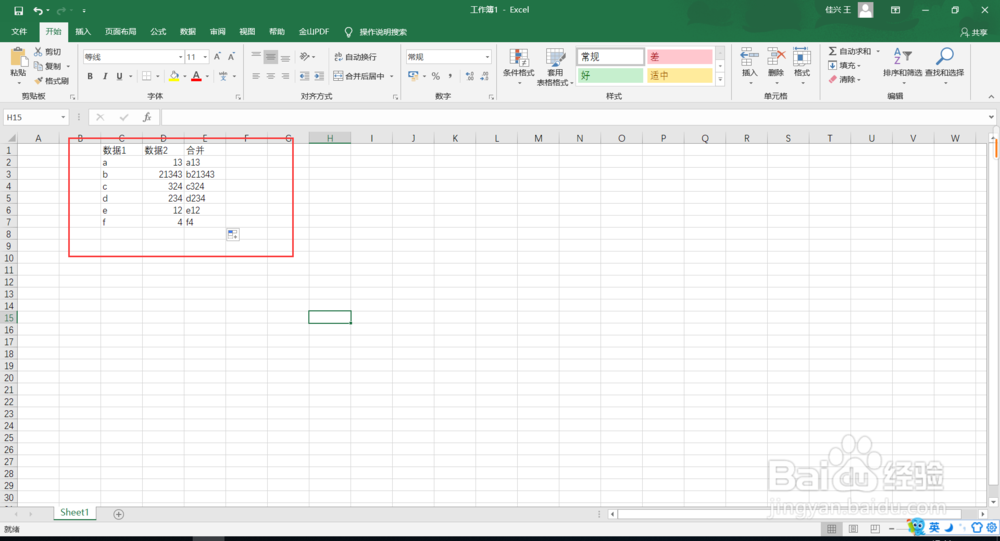The width and height of the screenshot is (1000, 541).
Task: Toggle bottom vertical alignment
Action: (285, 57)
